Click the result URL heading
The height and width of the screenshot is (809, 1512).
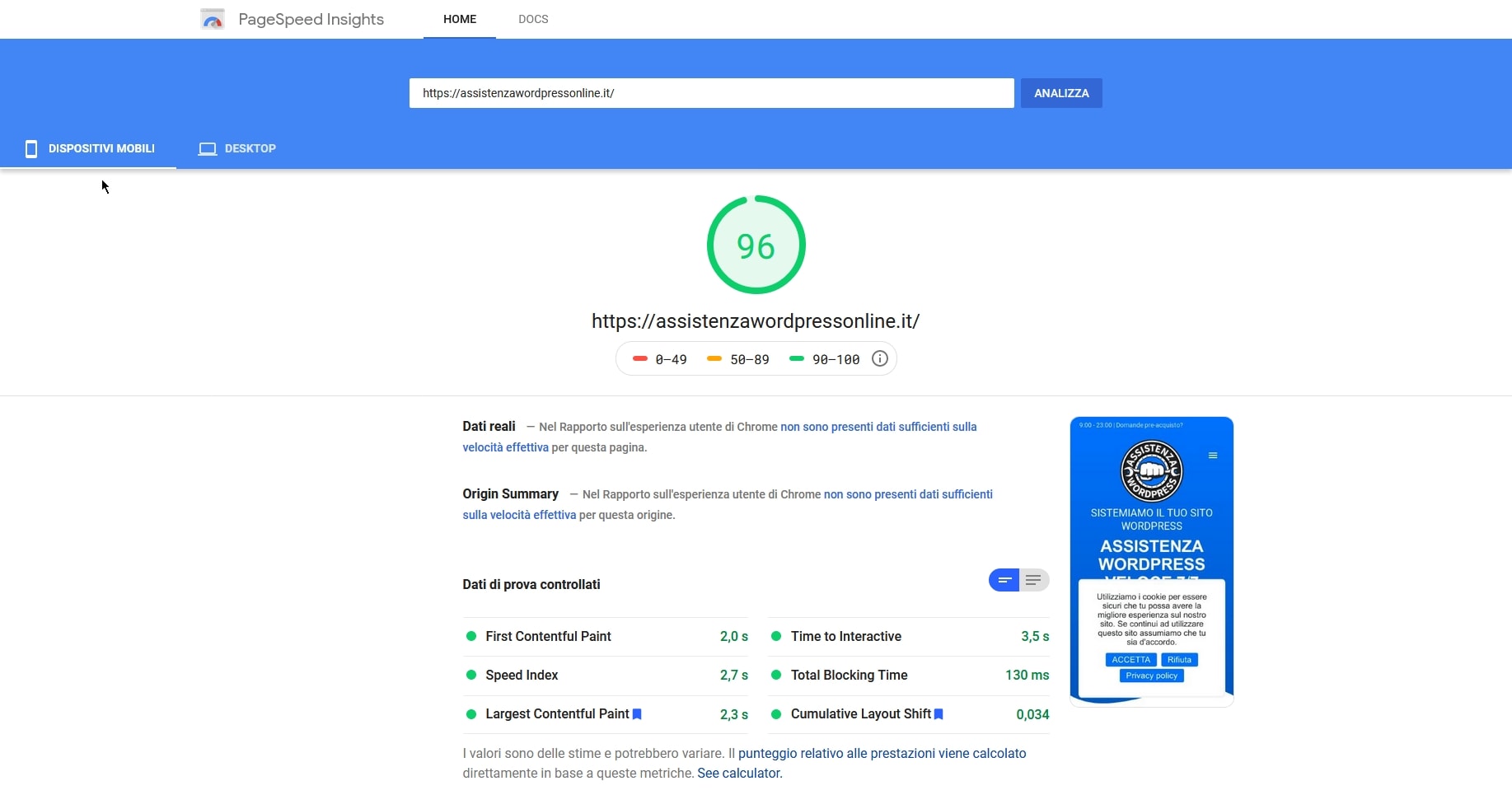tap(756, 321)
